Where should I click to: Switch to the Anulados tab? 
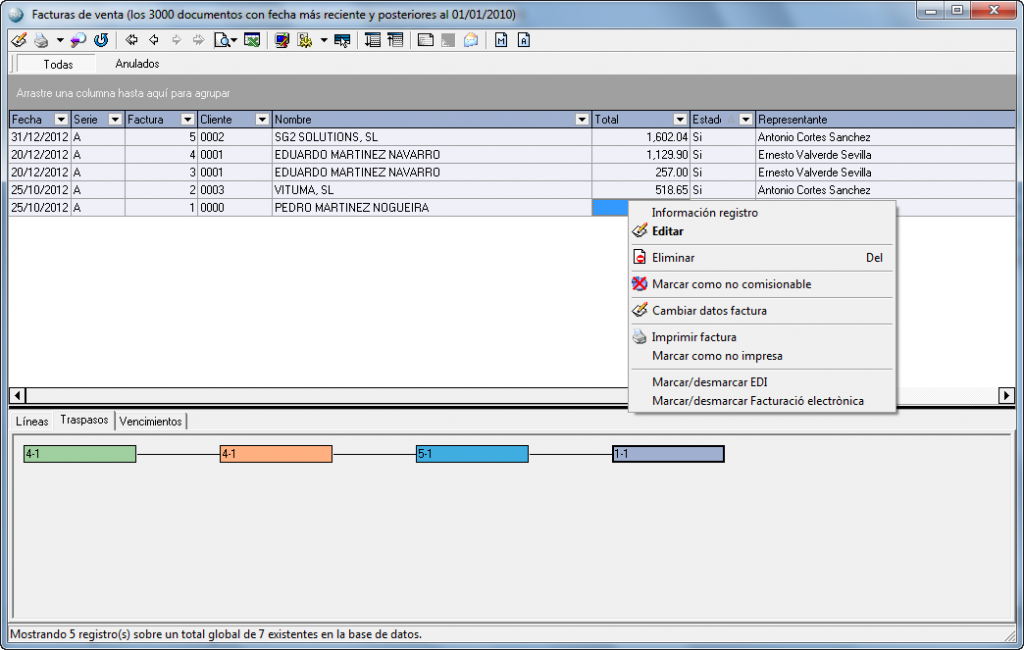point(137,64)
